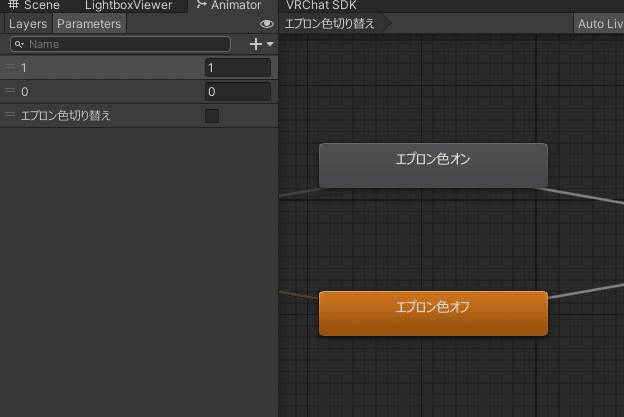The height and width of the screenshot is (417, 624).
Task: Switch to the Layers tab
Action: click(x=28, y=24)
